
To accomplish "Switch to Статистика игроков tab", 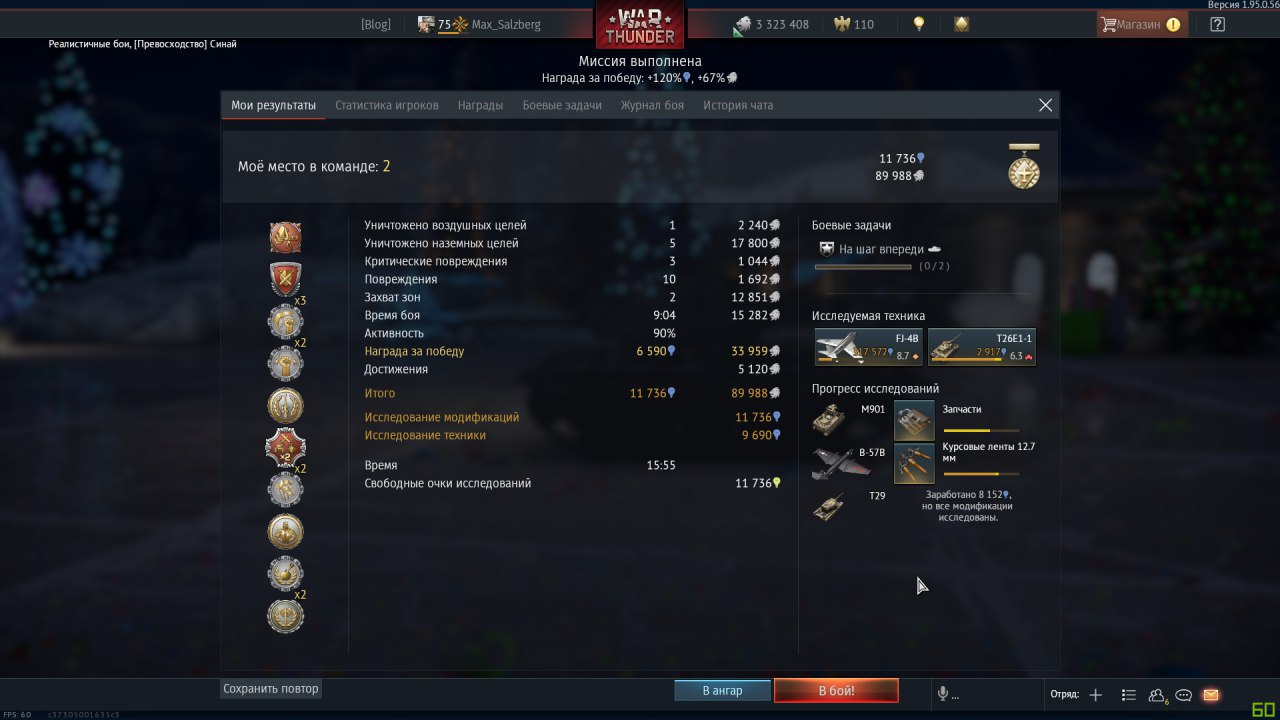I will pos(387,105).
